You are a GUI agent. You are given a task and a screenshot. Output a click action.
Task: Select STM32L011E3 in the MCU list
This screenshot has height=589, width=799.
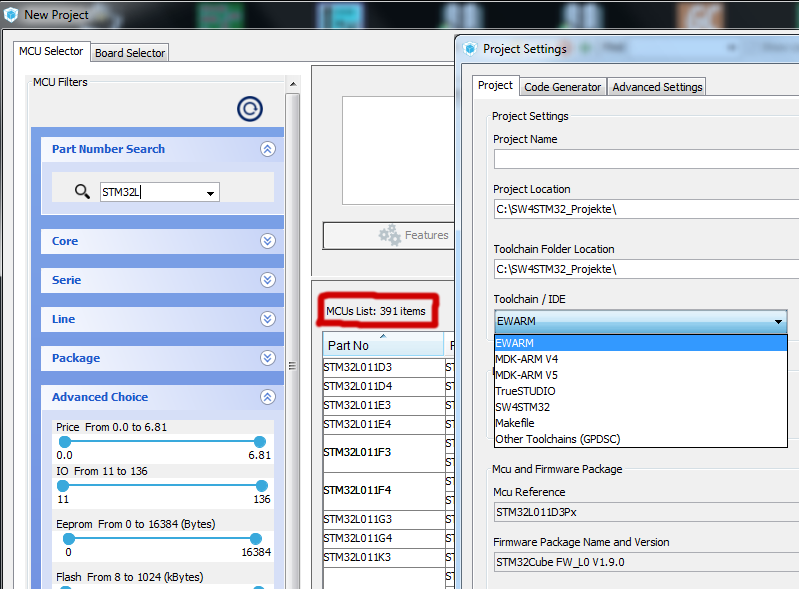(384, 406)
